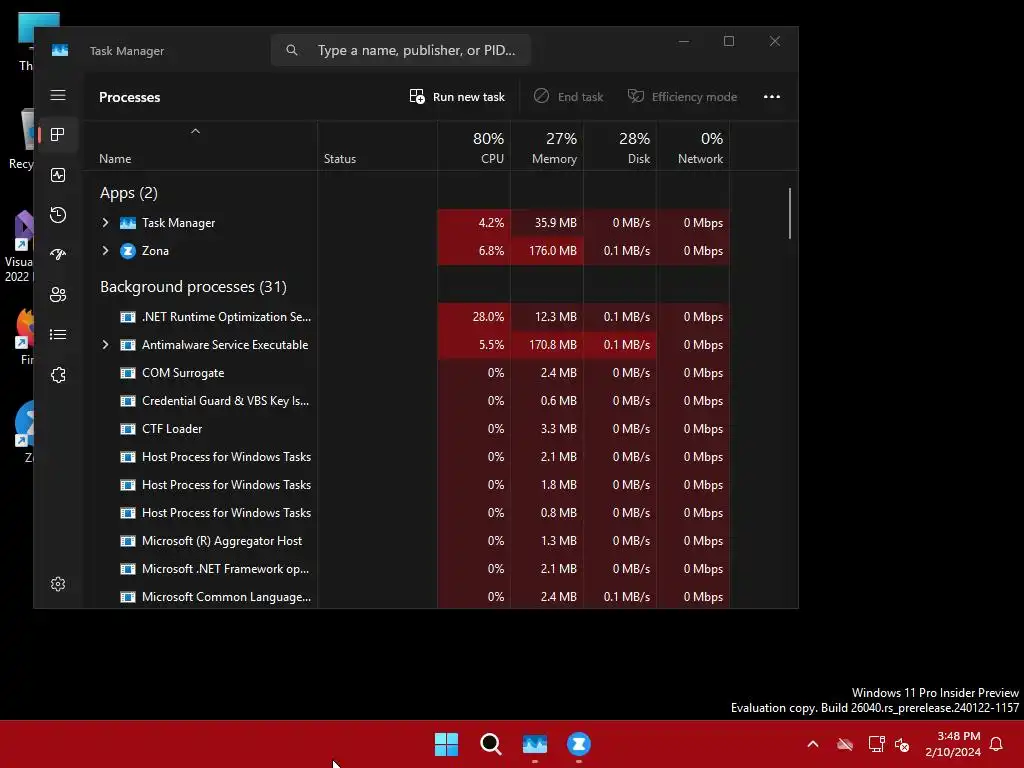Sort processes by Memory column
Screen dimensions: 1024x768
point(547,147)
